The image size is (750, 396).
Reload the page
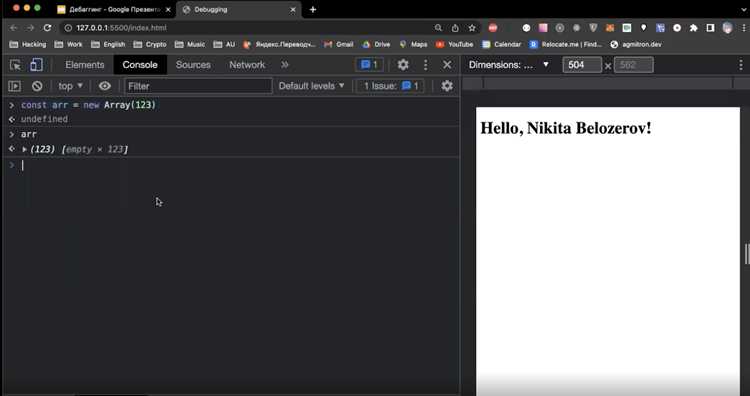pos(47,28)
